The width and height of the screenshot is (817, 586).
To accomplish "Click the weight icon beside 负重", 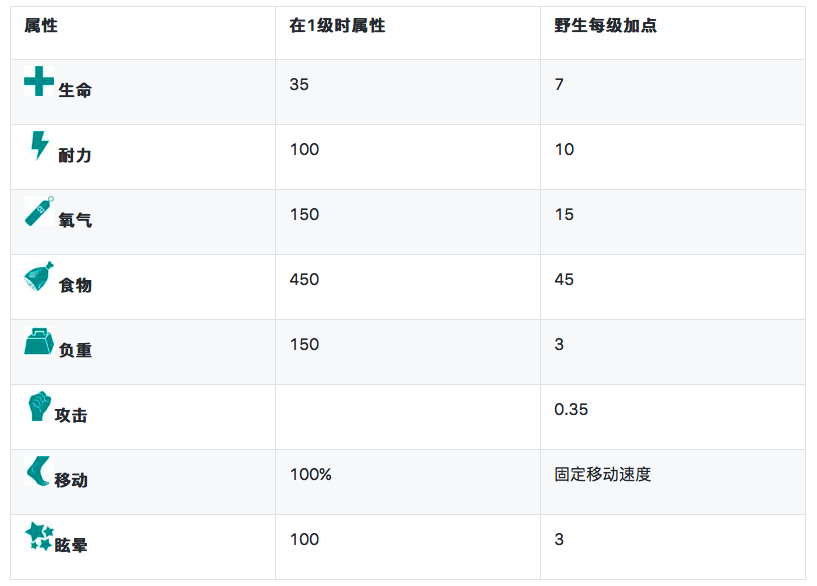I will pos(39,341).
